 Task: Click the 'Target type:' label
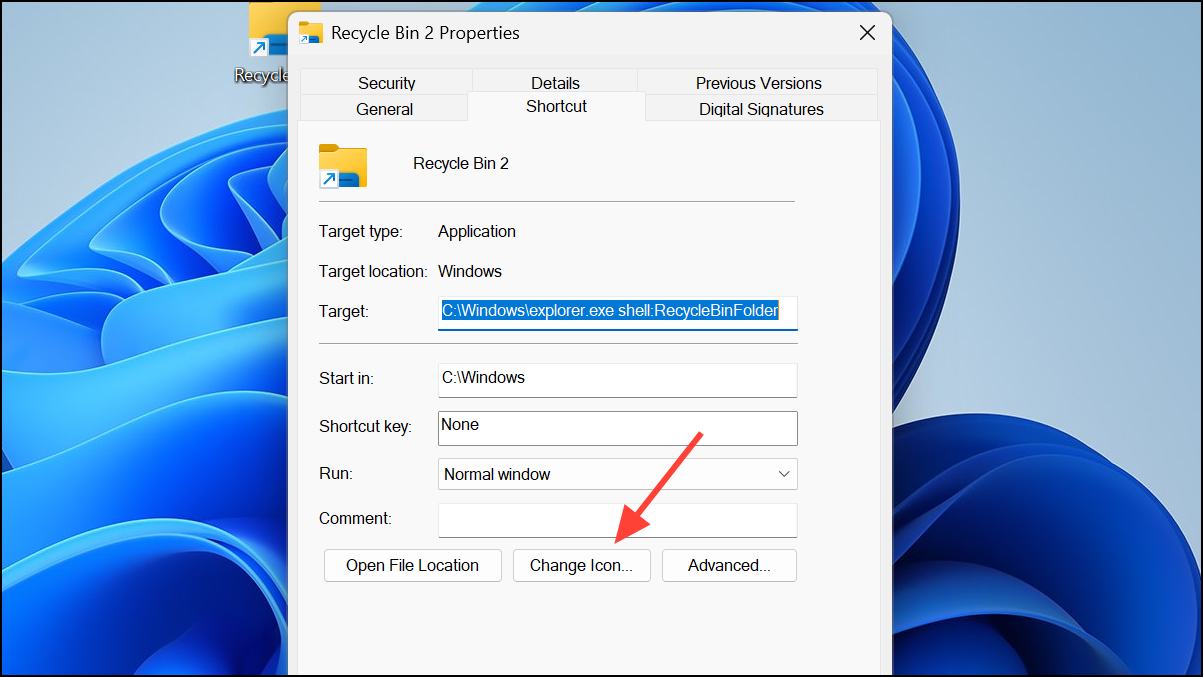point(361,231)
